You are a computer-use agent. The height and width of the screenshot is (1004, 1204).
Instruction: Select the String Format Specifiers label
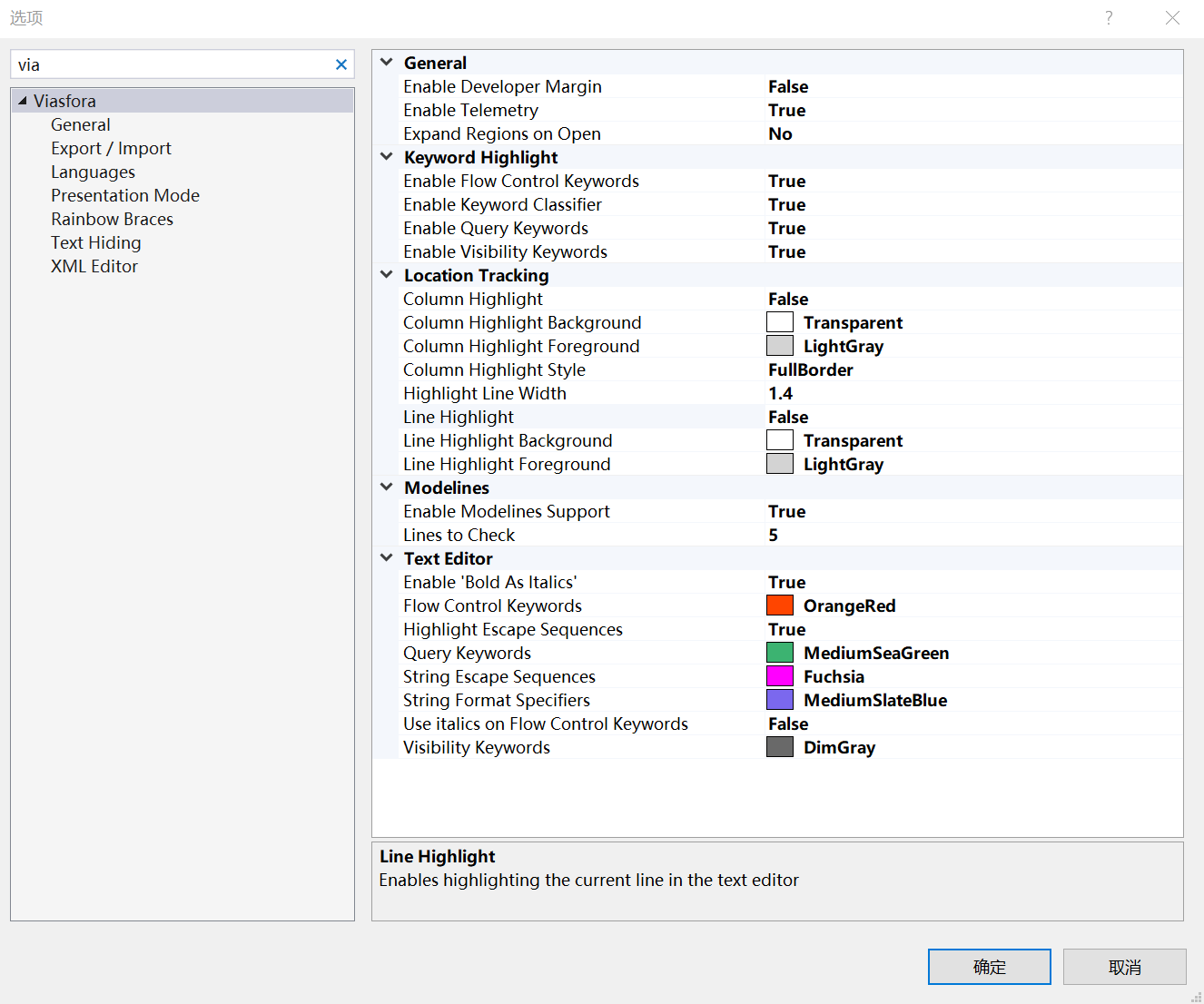[x=497, y=700]
